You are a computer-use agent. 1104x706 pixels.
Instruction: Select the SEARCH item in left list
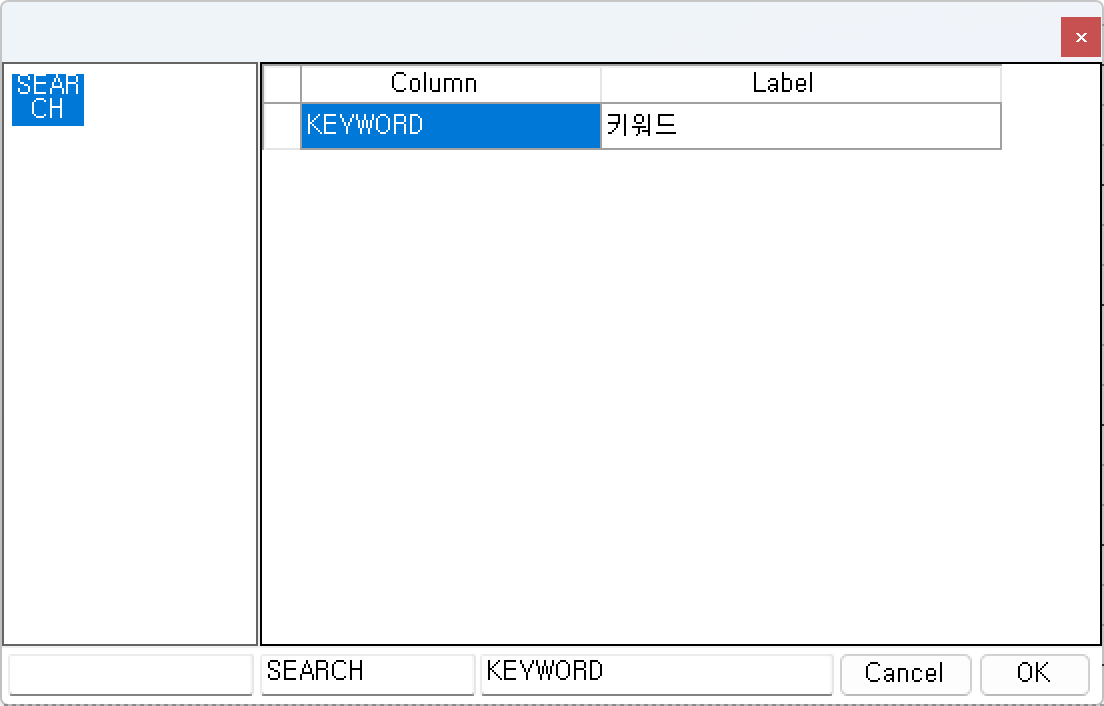coord(48,99)
